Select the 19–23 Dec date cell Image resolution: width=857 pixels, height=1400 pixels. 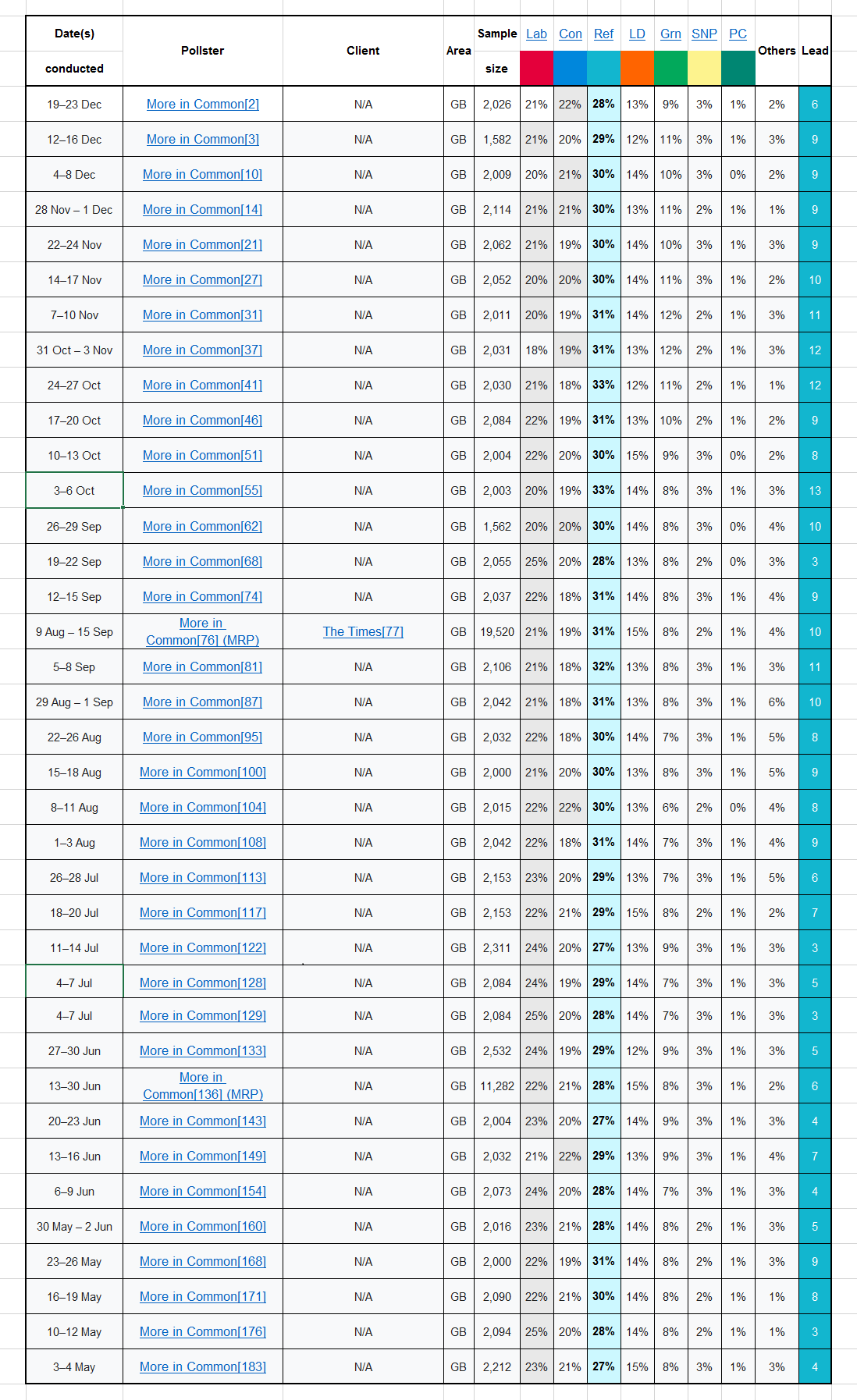74,104
